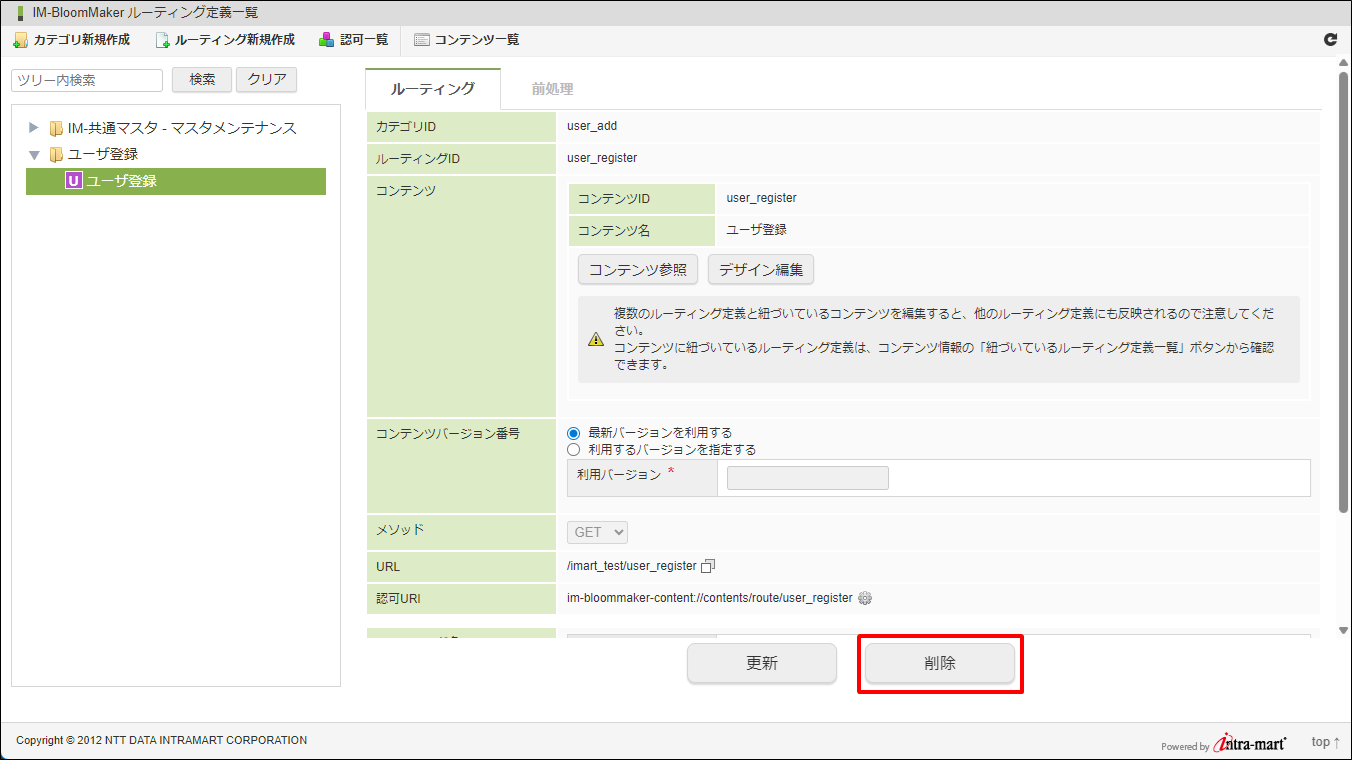Click the 削除 button

click(940, 663)
